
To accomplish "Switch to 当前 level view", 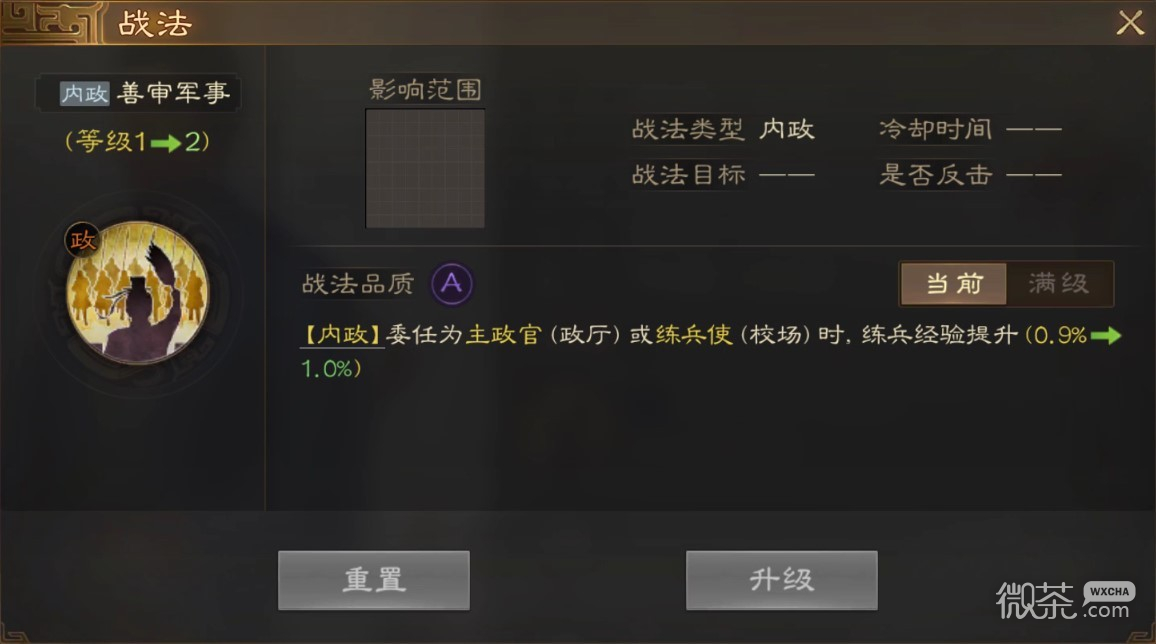I will click(954, 284).
